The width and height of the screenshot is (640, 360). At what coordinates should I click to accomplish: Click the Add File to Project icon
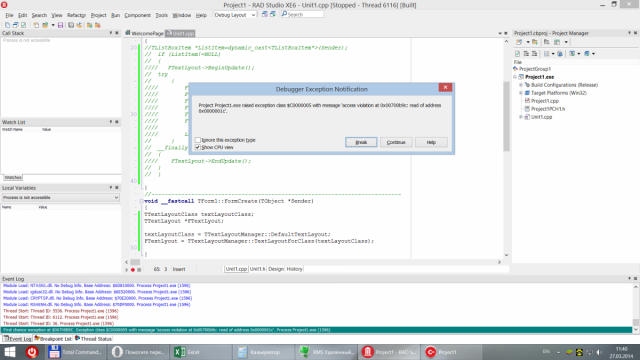(x=89, y=25)
